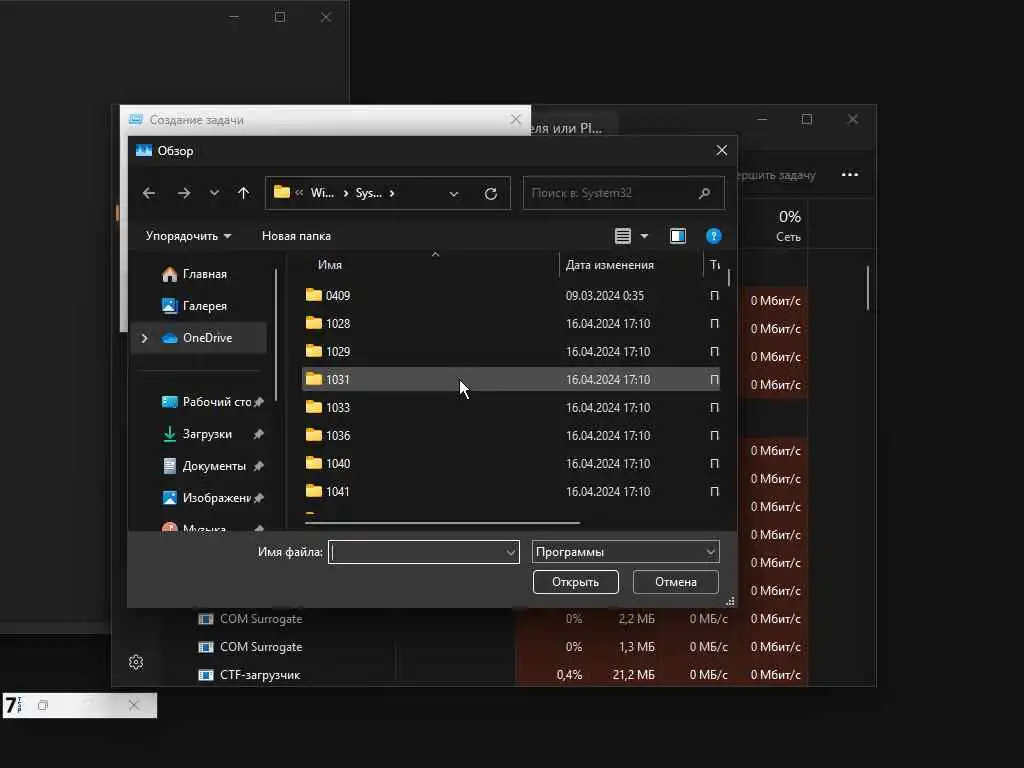1024x768 pixels.
Task: Select folder 0409
Action: click(x=511, y=296)
